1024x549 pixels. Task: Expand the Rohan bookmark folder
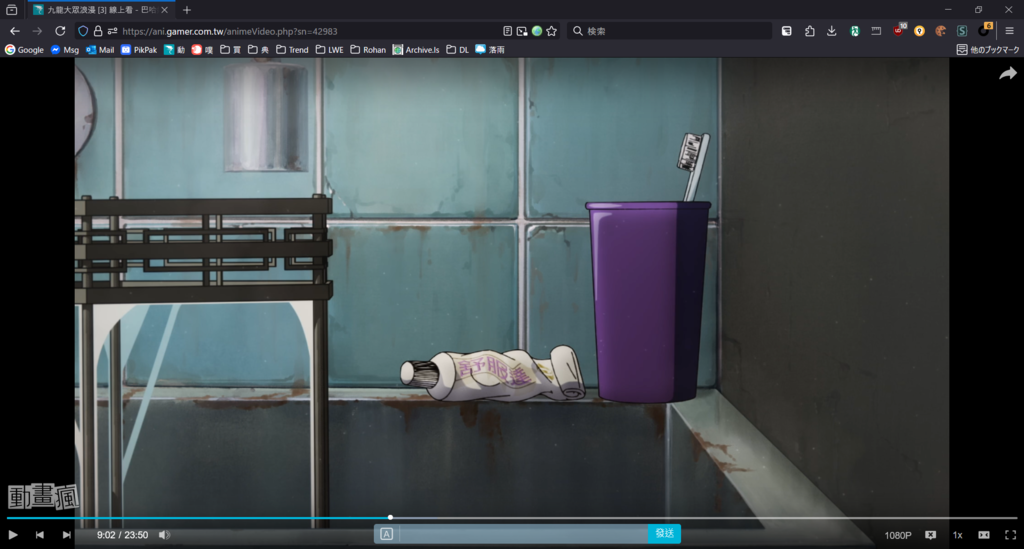(368, 50)
